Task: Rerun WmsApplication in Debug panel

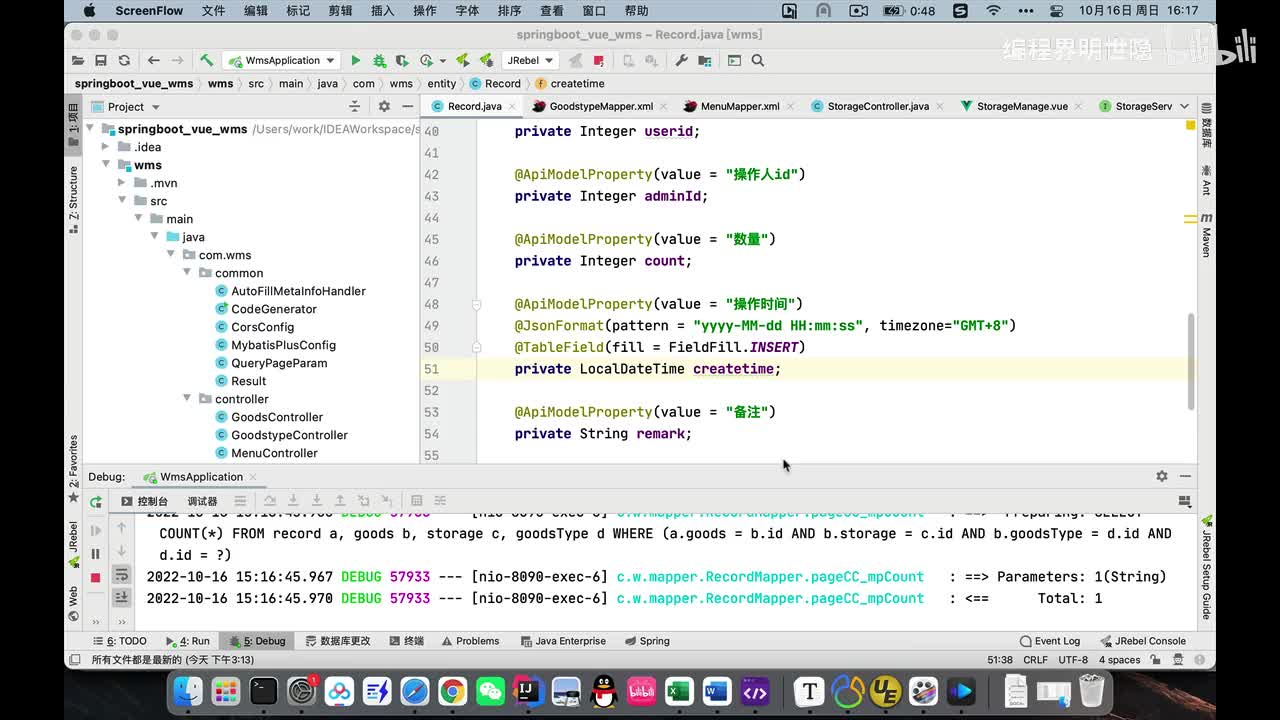Action: [x=96, y=502]
